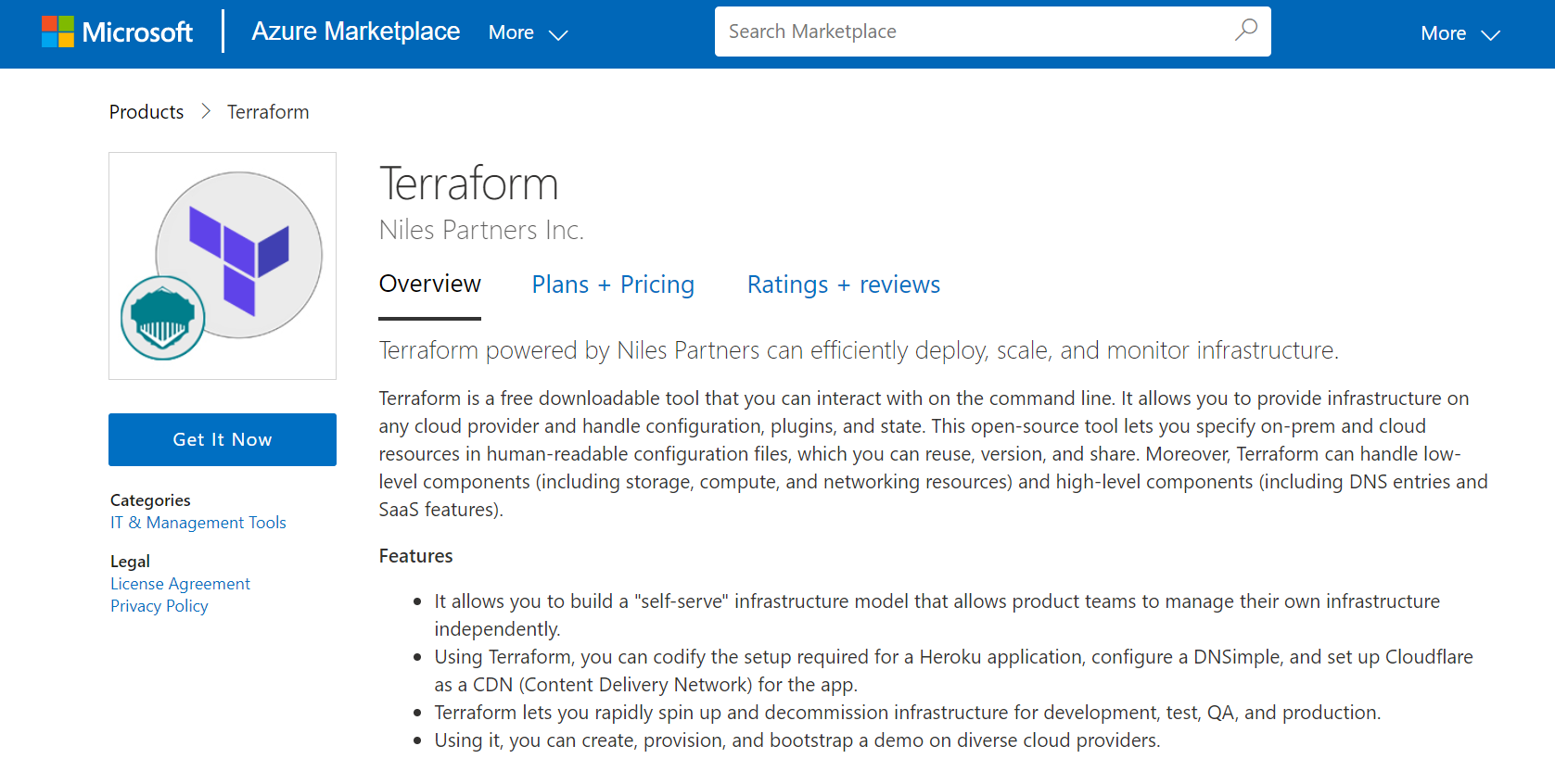Click the Niles Partners teal badge icon
This screenshot has height=784, width=1555.
coord(163,318)
